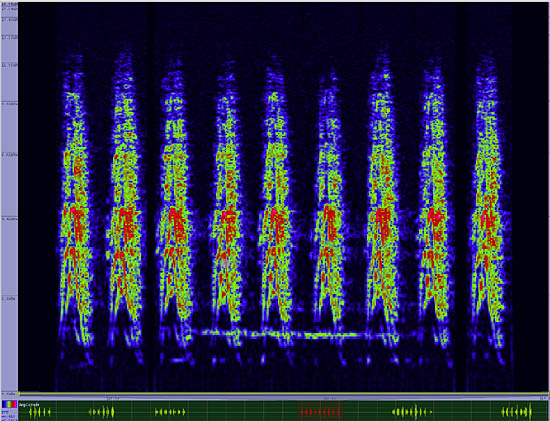Click the top frequency label on the axis

(x=9, y=5)
